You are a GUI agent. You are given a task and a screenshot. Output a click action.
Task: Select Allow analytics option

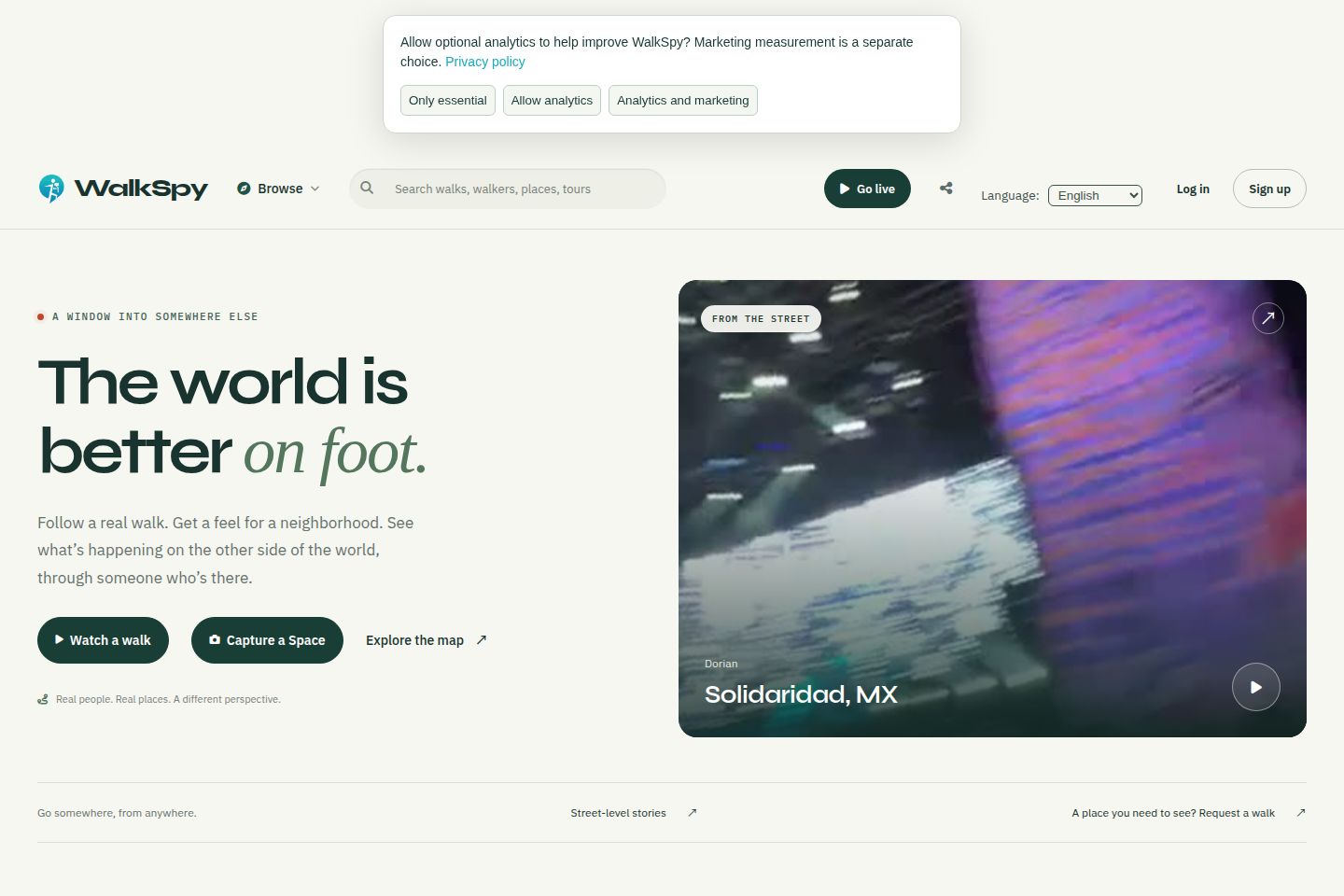click(552, 101)
